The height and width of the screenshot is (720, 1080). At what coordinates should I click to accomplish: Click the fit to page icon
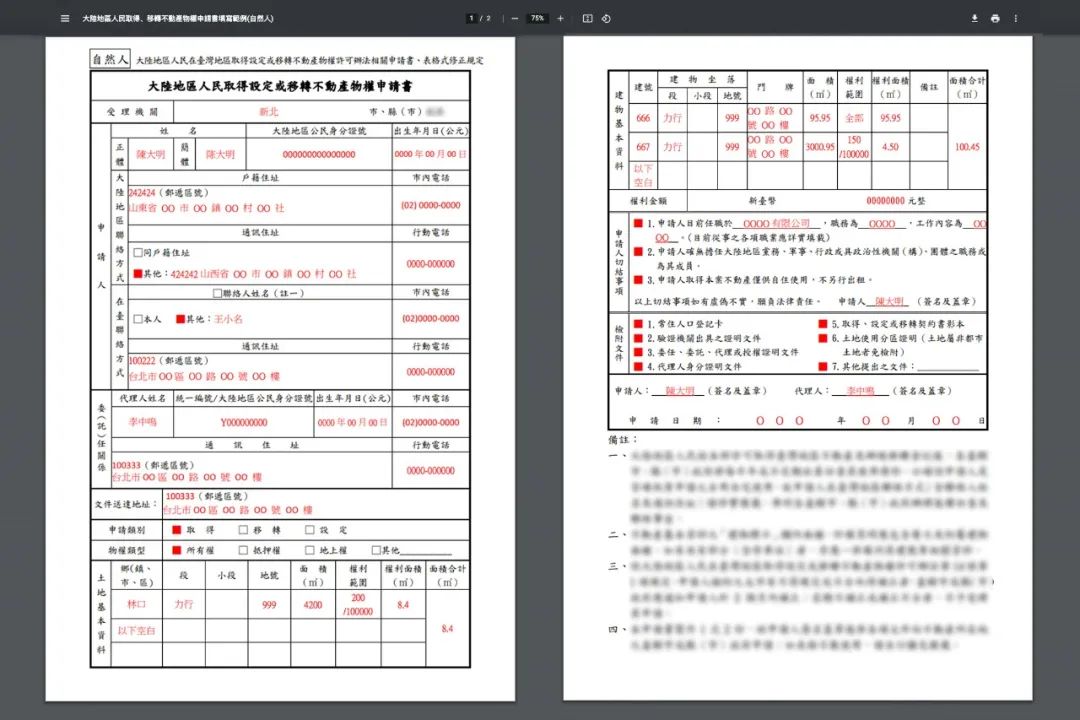coord(588,19)
